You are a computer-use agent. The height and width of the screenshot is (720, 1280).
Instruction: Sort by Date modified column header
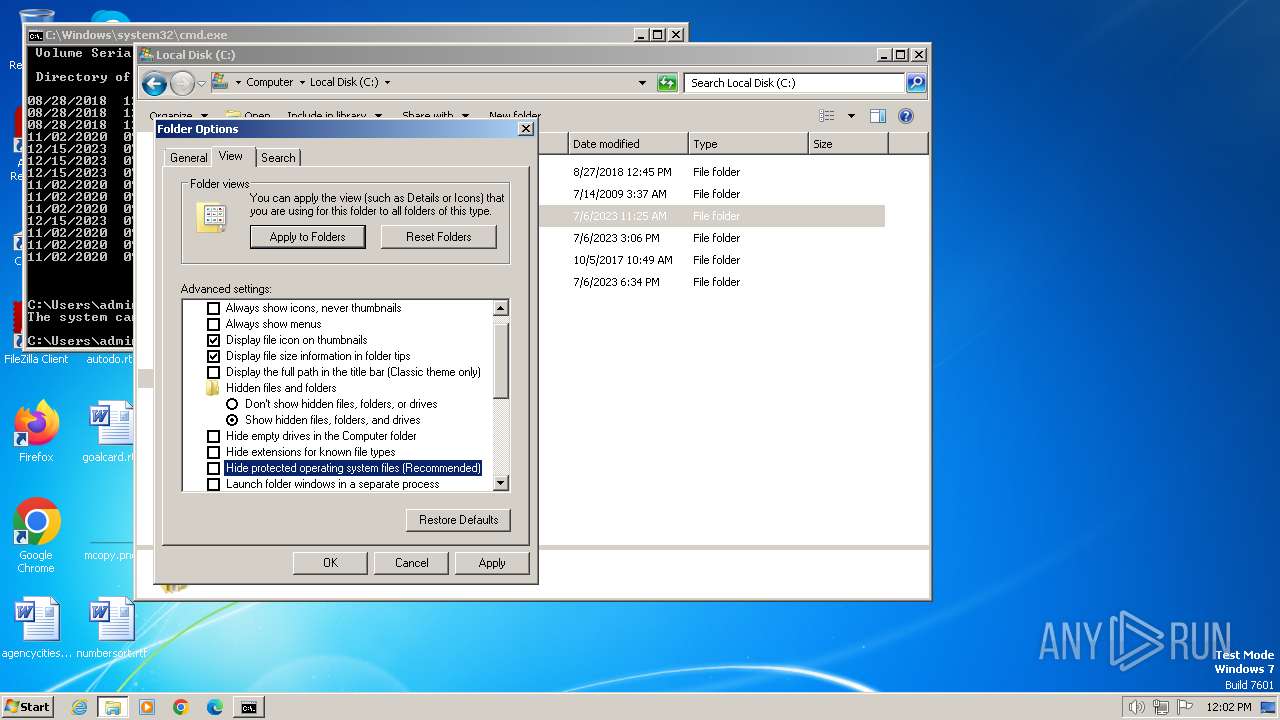tap(628, 144)
